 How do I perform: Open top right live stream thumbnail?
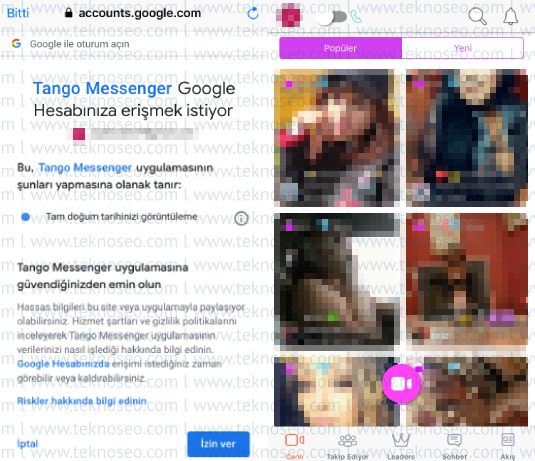click(x=466, y=138)
